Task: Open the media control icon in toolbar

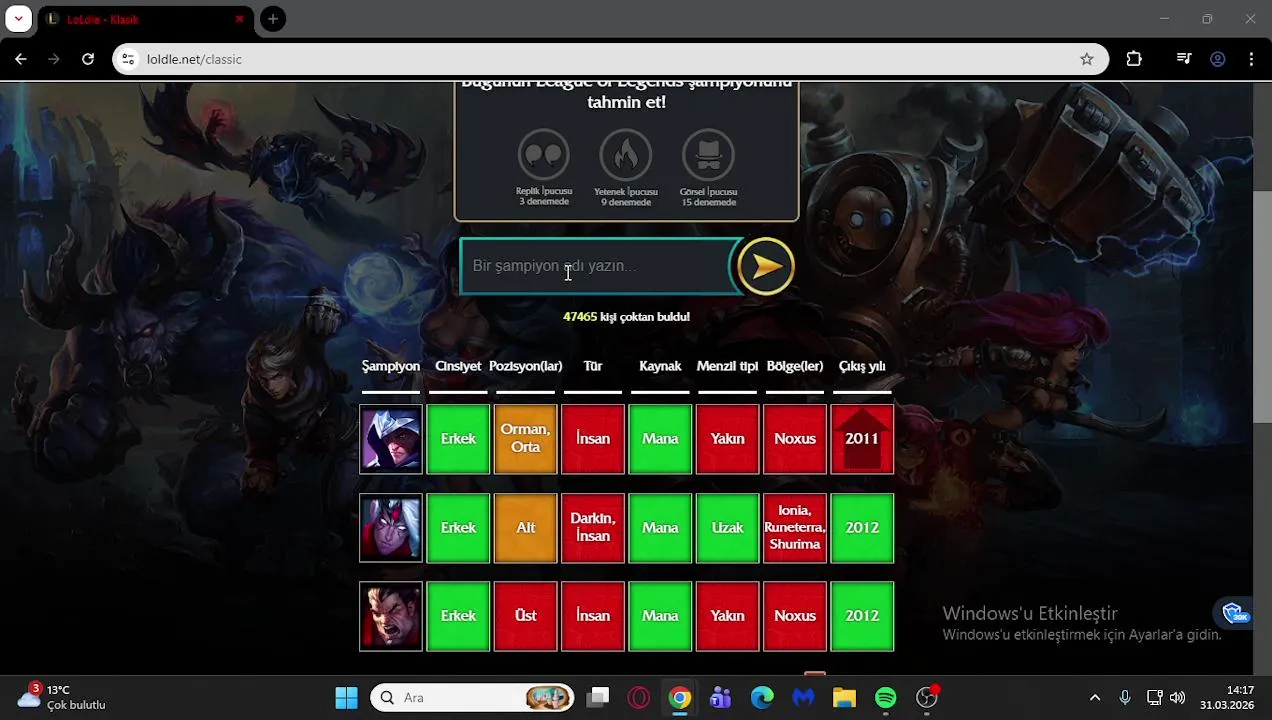Action: point(1184,59)
